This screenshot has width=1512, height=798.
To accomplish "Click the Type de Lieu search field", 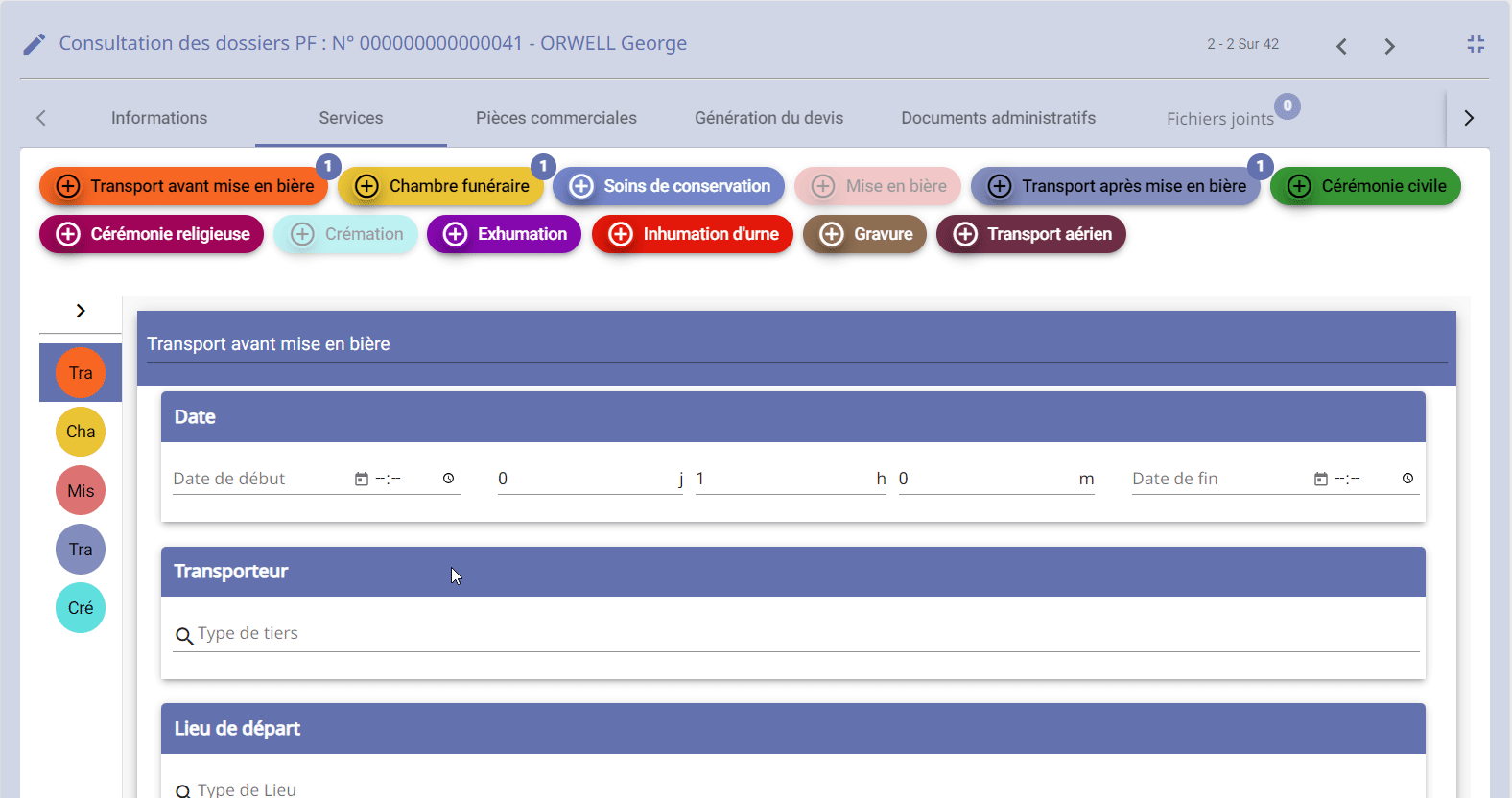I will (x=796, y=789).
